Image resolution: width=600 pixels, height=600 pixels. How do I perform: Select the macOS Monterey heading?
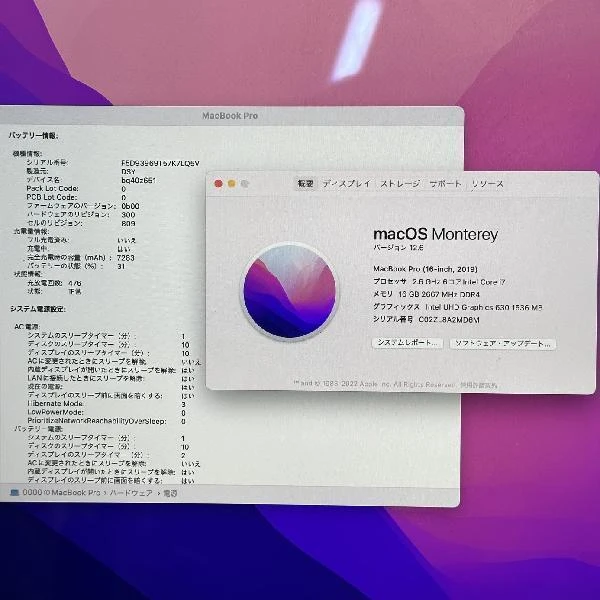tap(435, 234)
